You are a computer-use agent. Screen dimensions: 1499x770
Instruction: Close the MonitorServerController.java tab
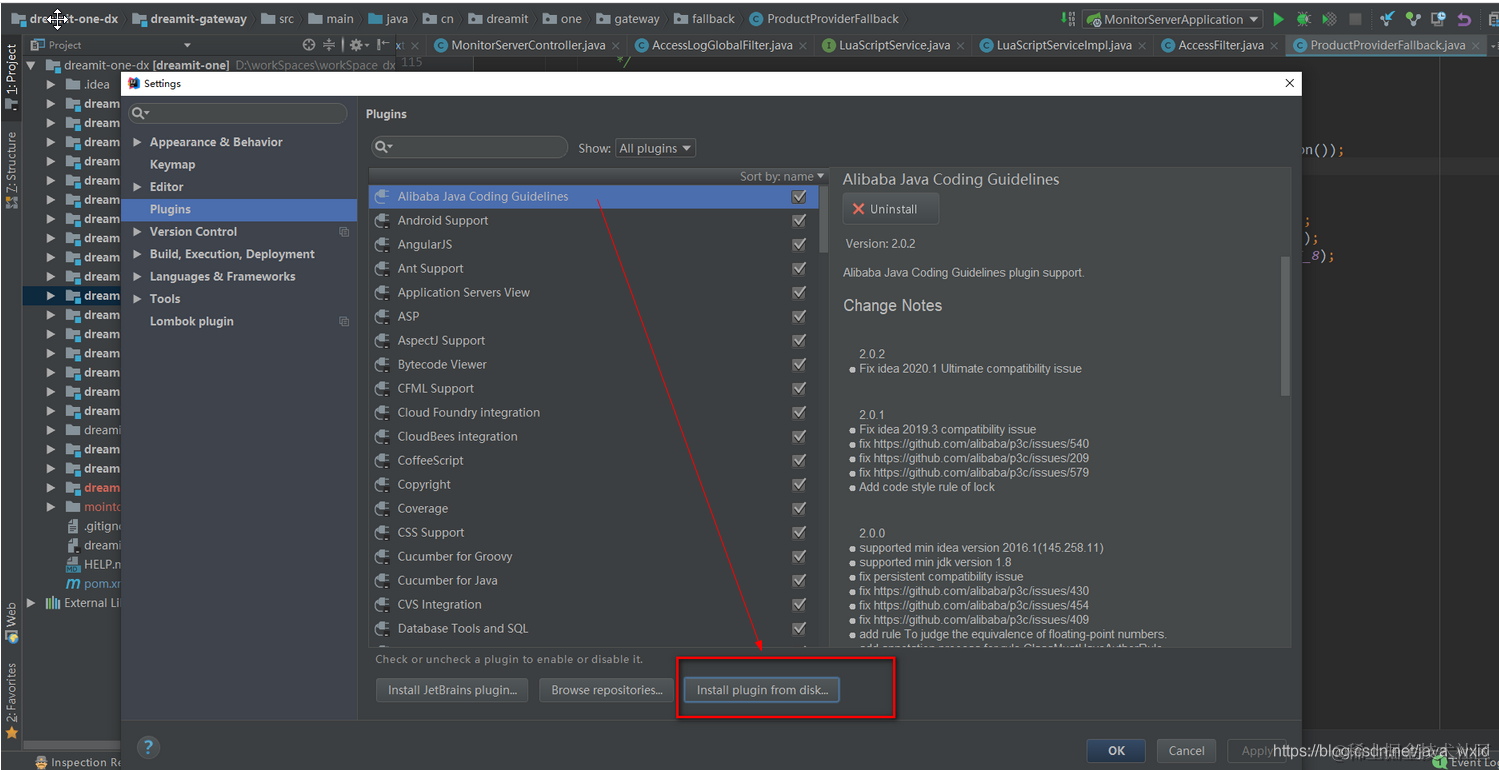[617, 45]
